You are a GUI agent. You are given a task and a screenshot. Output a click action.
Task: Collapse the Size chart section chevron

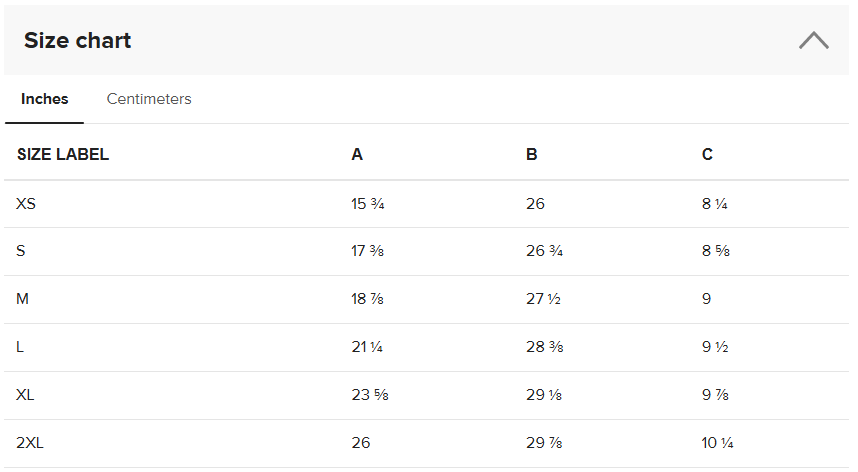pos(814,41)
